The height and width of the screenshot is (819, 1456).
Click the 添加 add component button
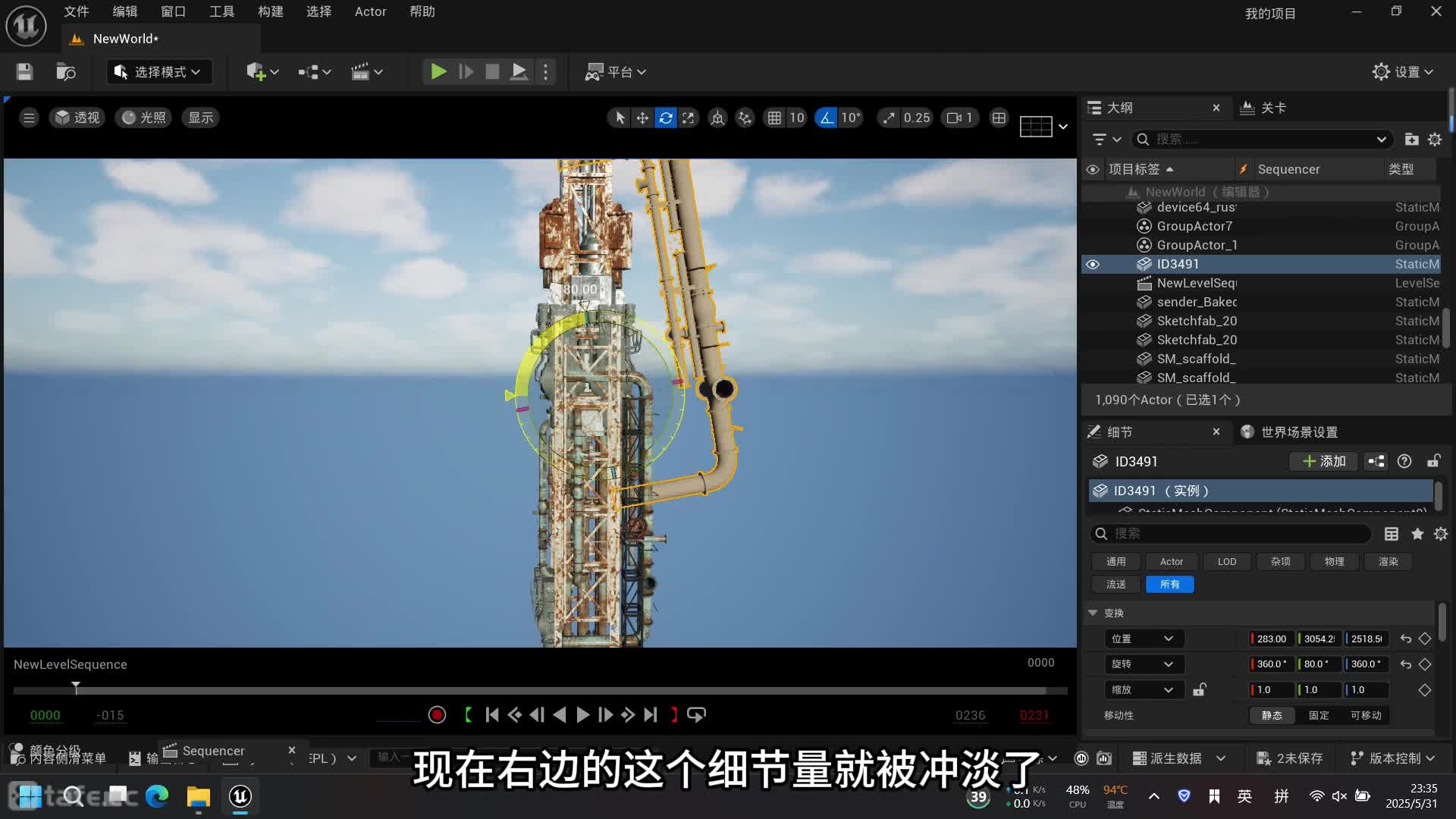coord(1324,461)
